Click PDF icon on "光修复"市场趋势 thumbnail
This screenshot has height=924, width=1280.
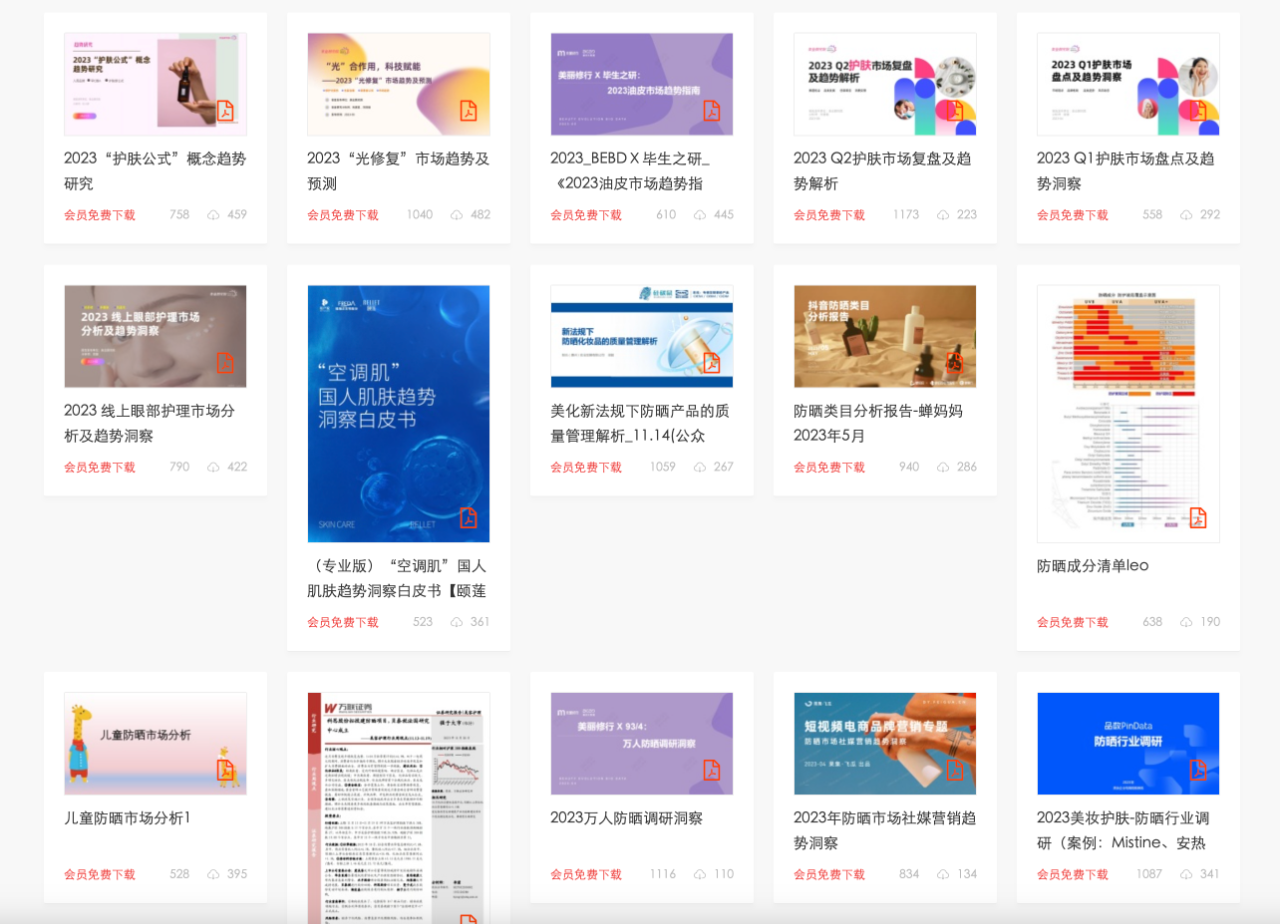(469, 111)
